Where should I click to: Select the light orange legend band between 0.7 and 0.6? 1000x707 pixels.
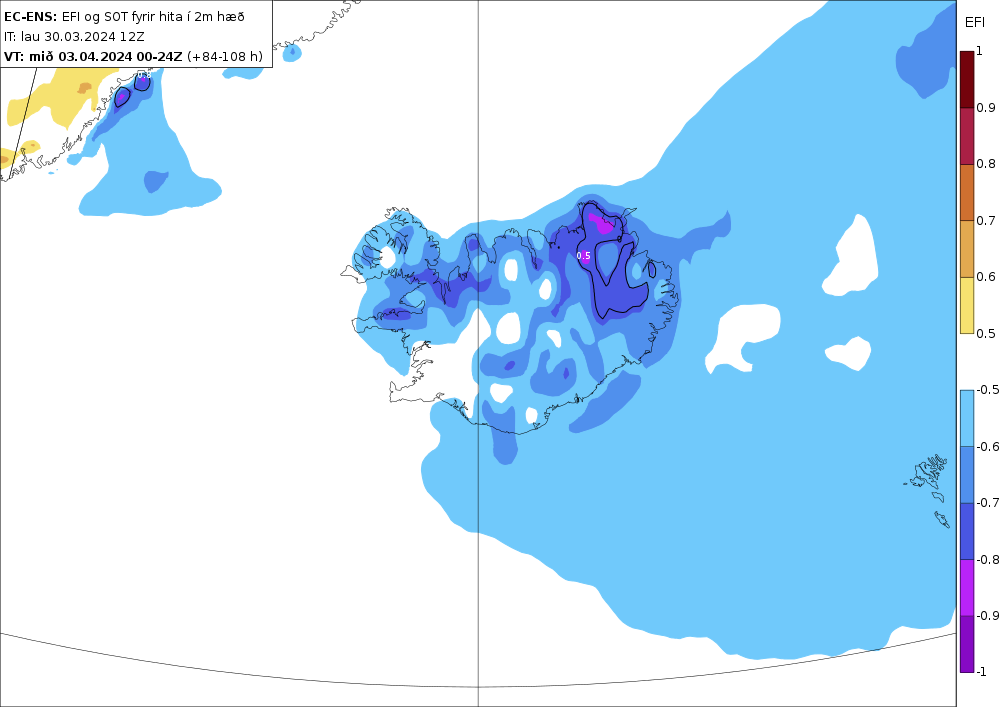967,249
